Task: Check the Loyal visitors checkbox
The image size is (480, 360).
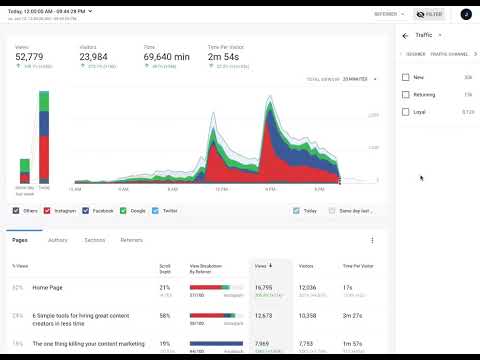Action: [x=406, y=112]
